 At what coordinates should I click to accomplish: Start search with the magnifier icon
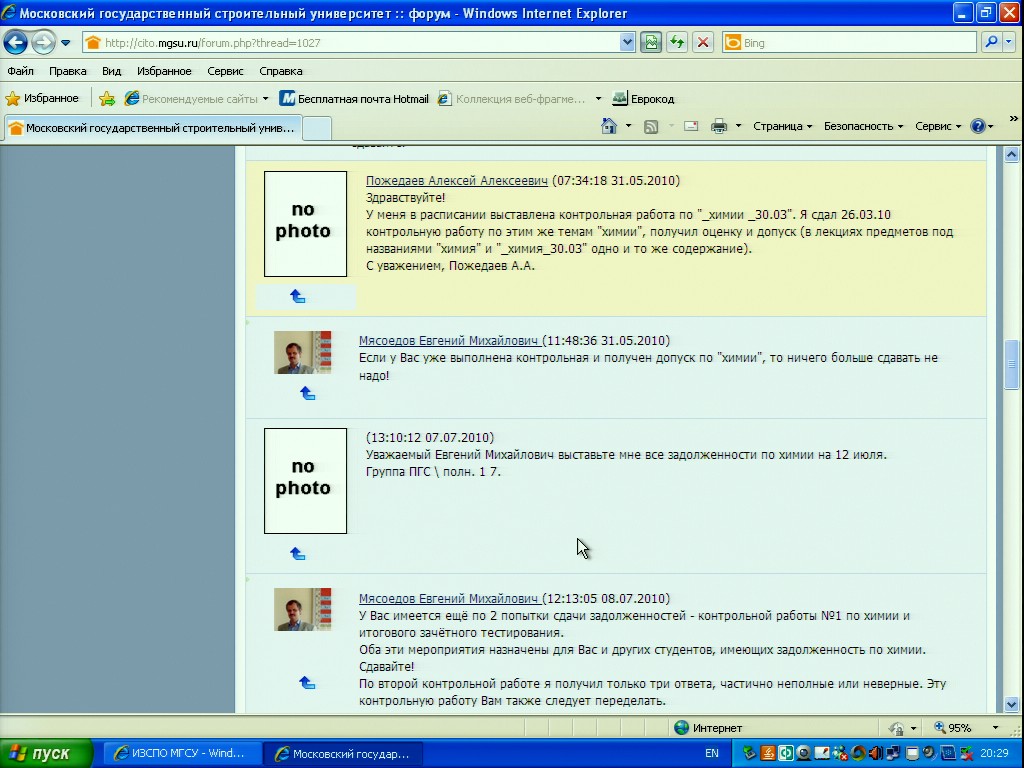[991, 42]
